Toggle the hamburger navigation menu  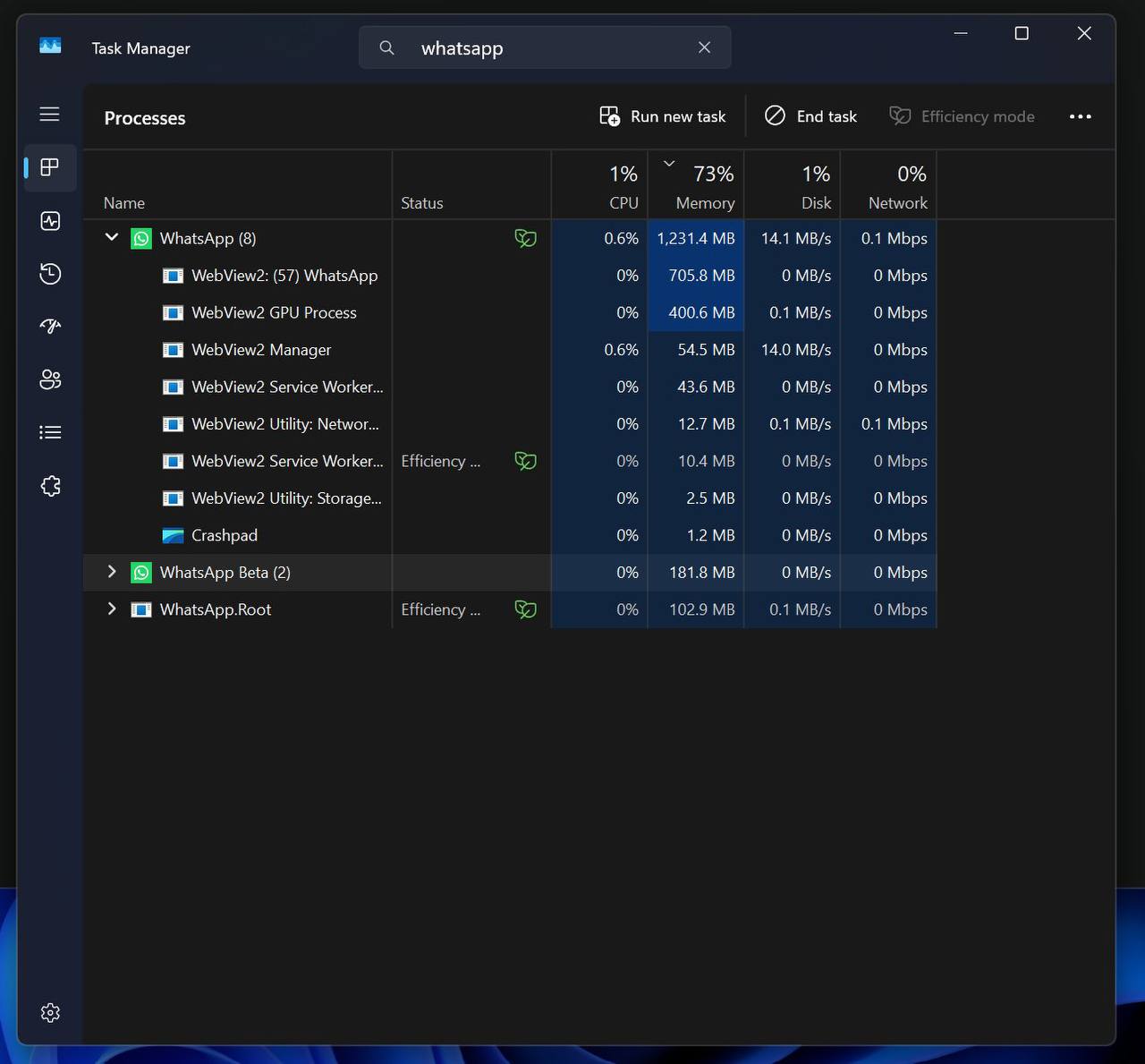[50, 115]
